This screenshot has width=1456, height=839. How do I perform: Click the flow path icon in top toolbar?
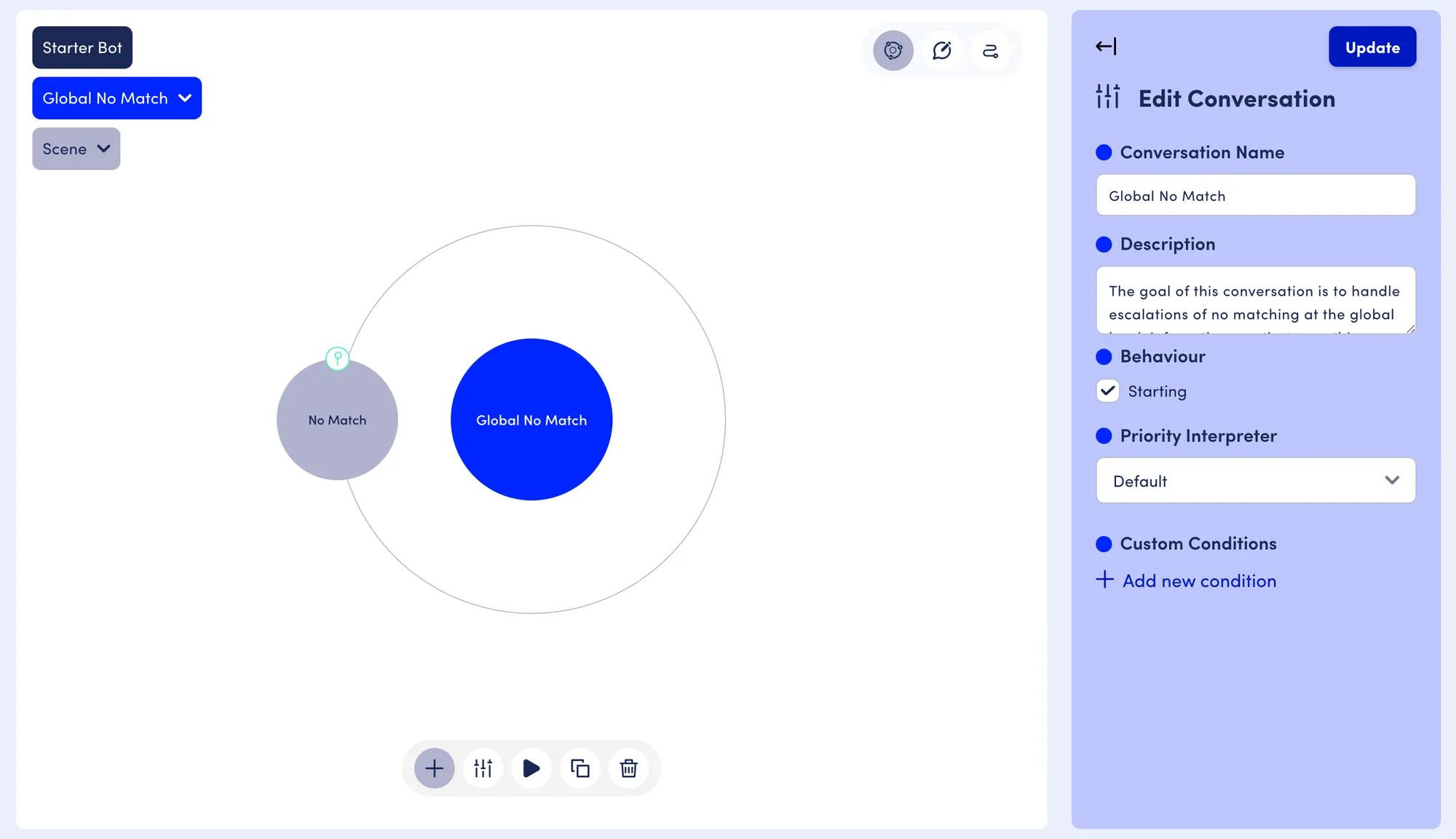pyautogui.click(x=990, y=50)
